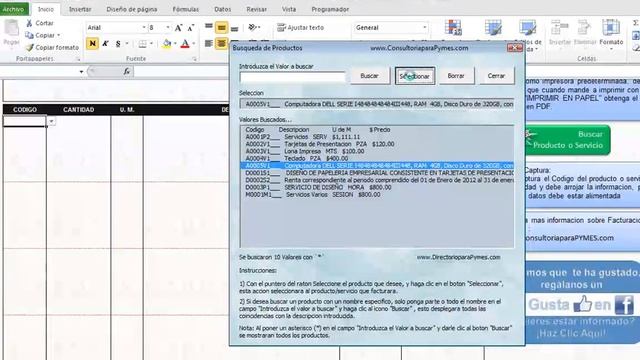The image size is (640, 360).
Task: Click the Buscar button in dialog
Action: [x=369, y=76]
